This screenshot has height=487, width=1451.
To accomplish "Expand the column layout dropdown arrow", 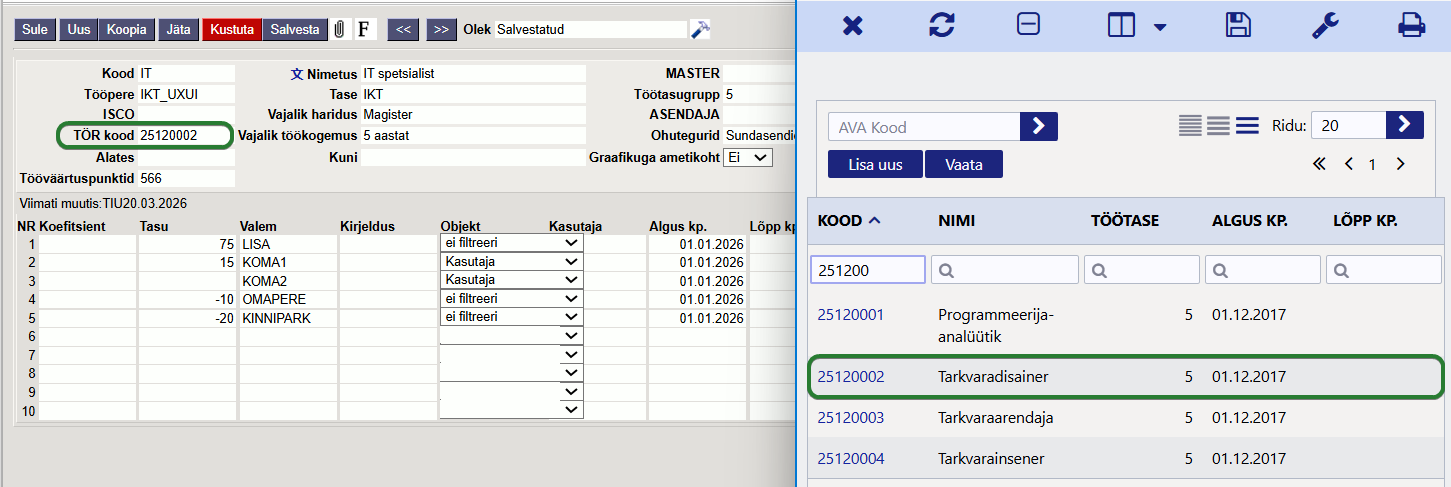I will click(x=1160, y=27).
